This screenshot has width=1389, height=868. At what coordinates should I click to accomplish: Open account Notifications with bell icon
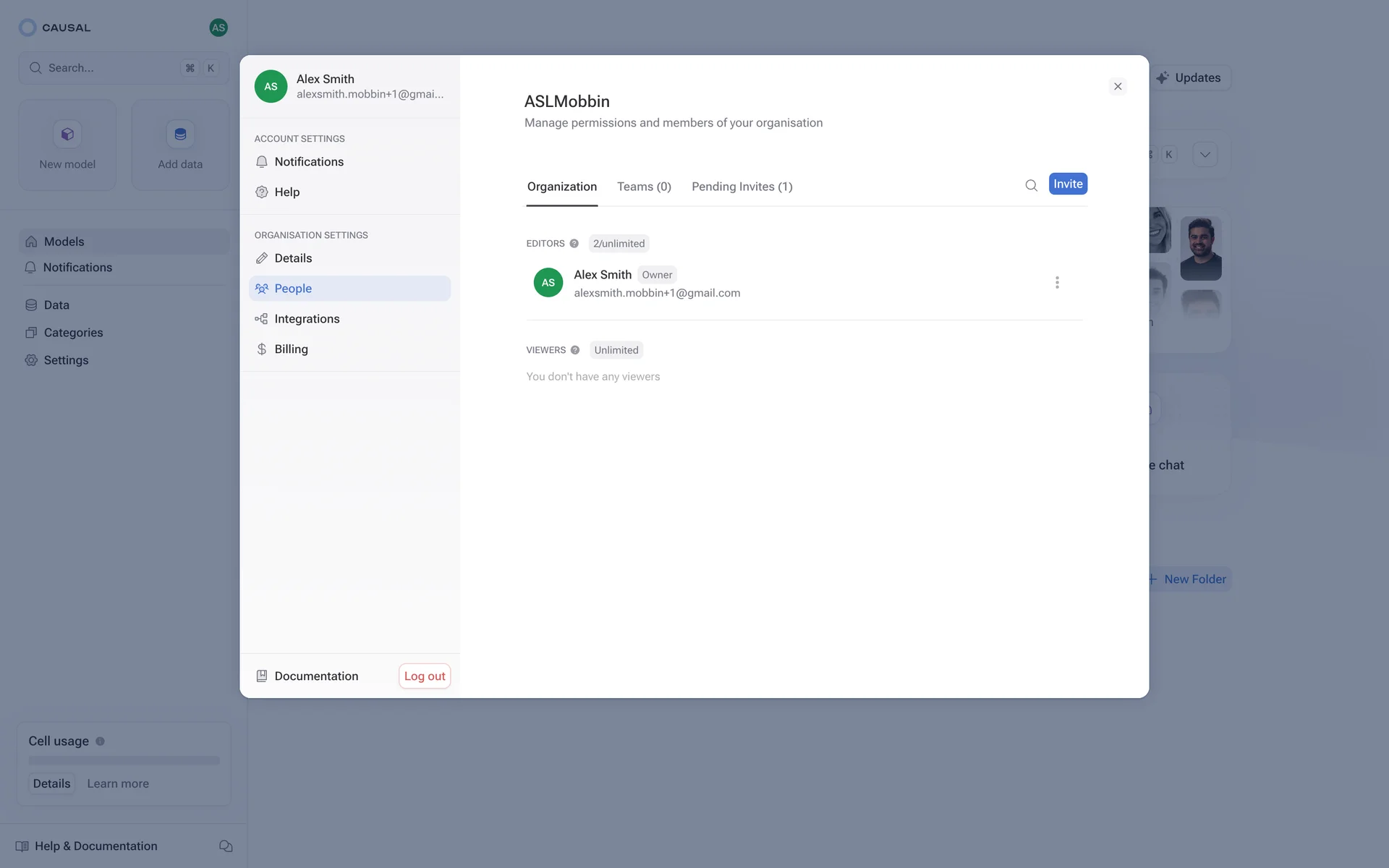tap(308, 162)
